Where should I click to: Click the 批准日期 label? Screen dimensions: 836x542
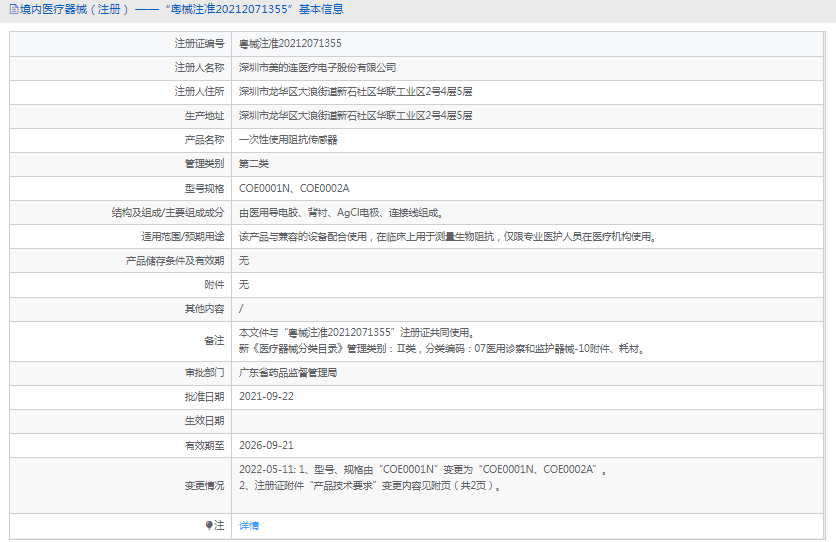[205, 397]
